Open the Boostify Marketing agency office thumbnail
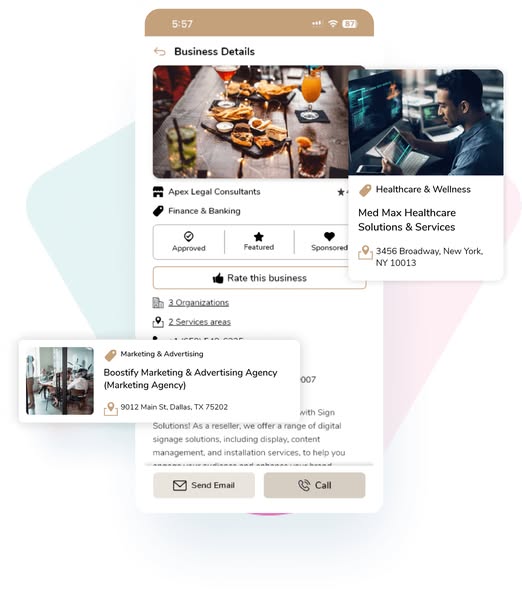522x600 pixels. coord(60,381)
